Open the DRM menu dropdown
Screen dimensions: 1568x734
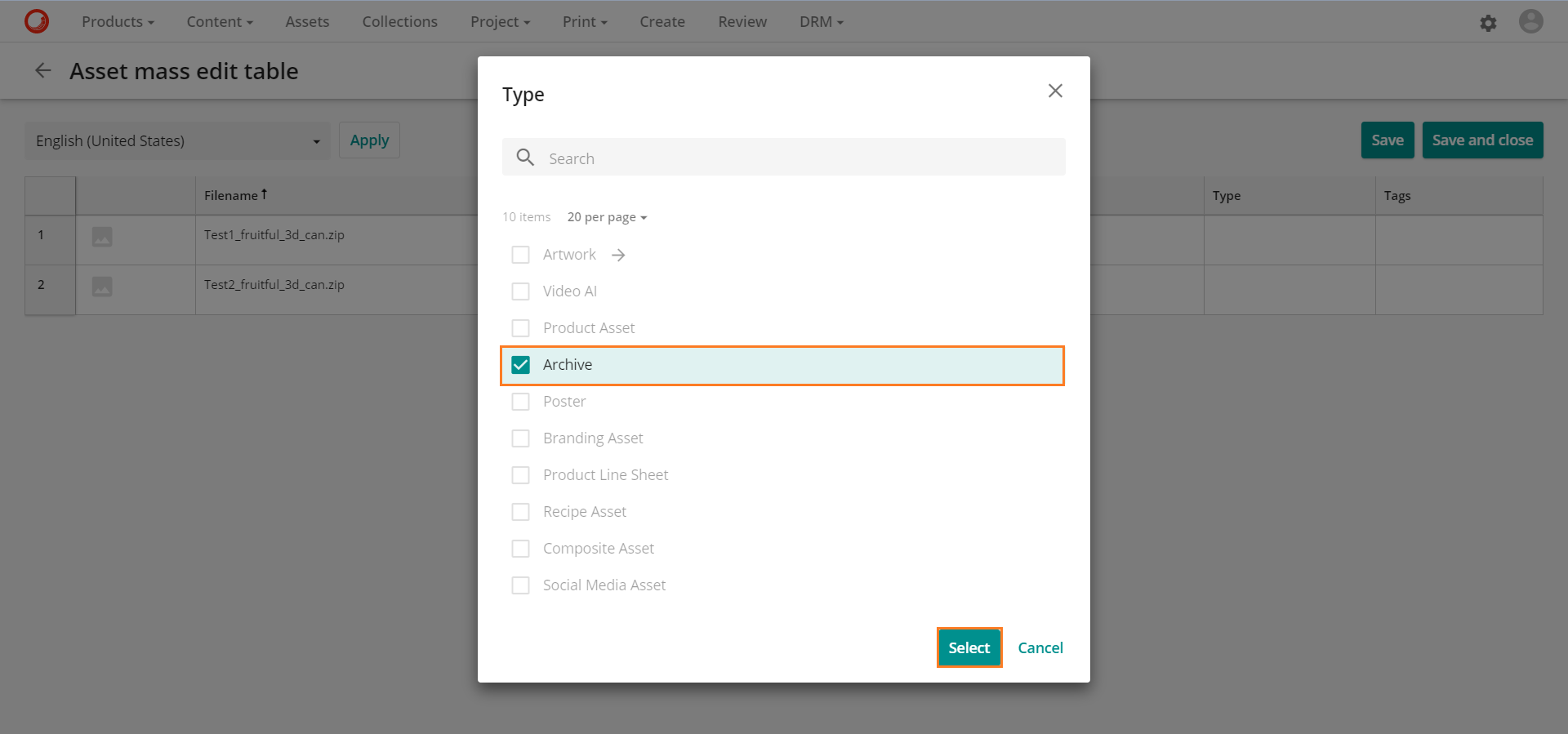click(821, 22)
